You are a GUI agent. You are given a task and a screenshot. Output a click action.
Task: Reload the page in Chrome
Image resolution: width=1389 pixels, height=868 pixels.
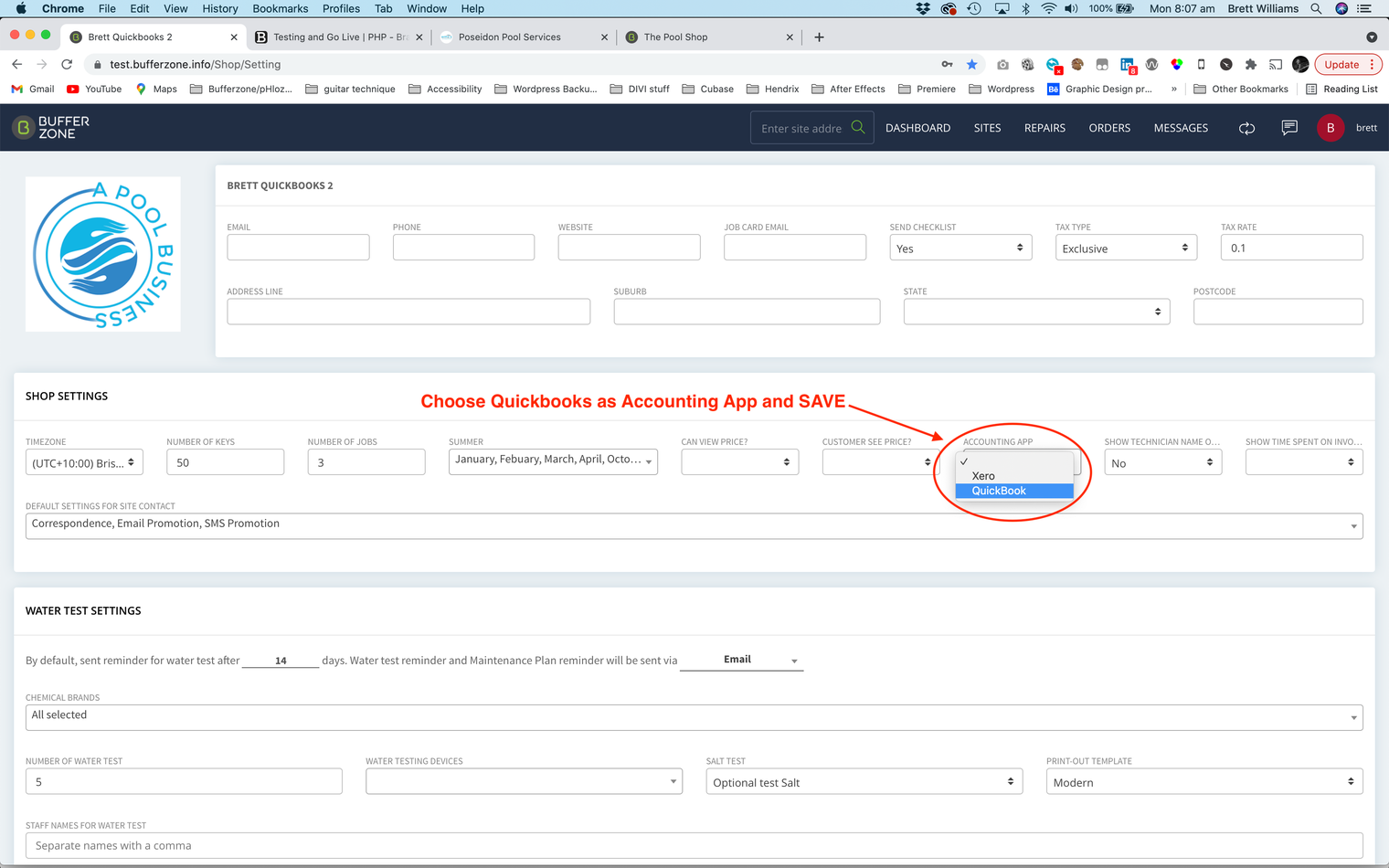[67, 64]
